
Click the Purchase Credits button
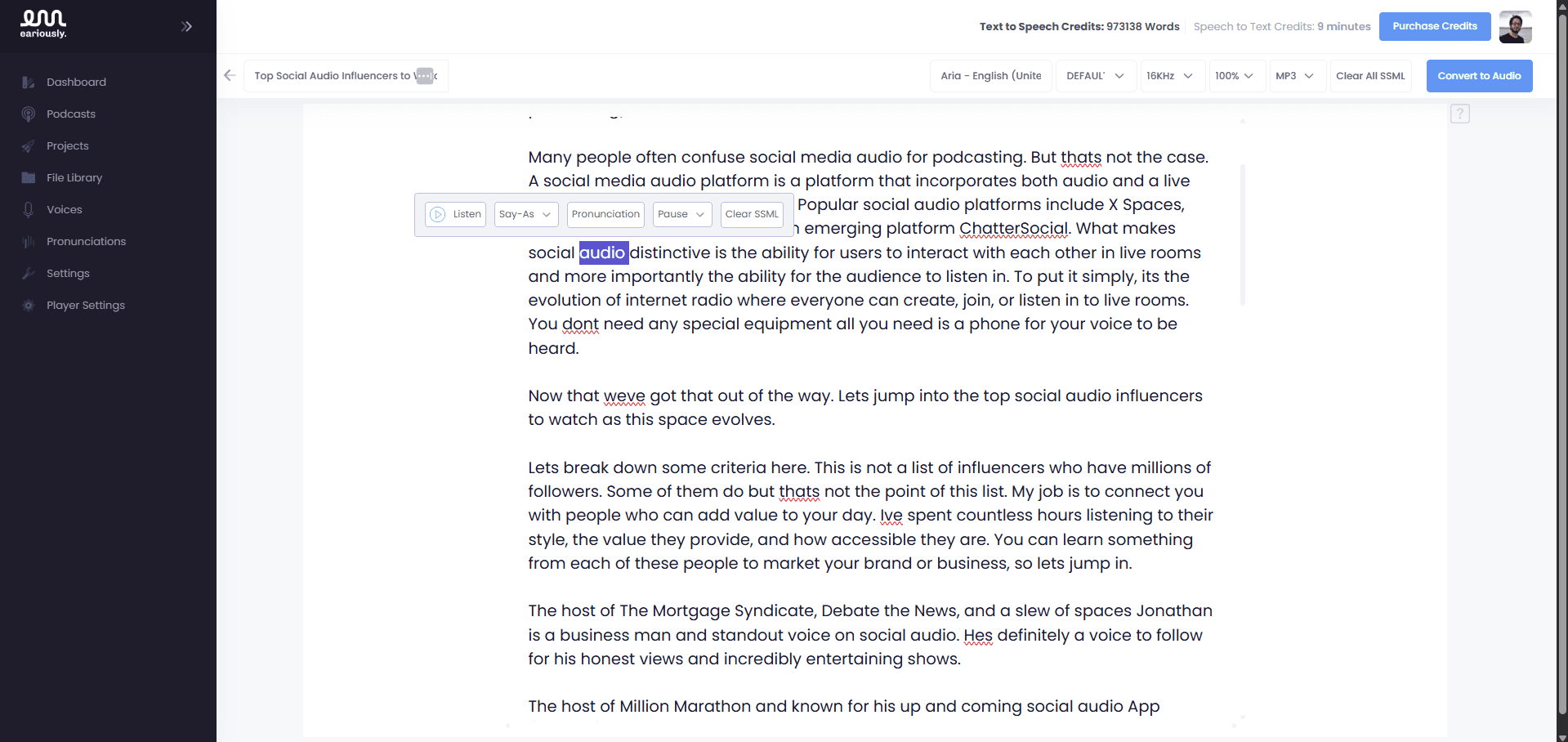point(1434,26)
